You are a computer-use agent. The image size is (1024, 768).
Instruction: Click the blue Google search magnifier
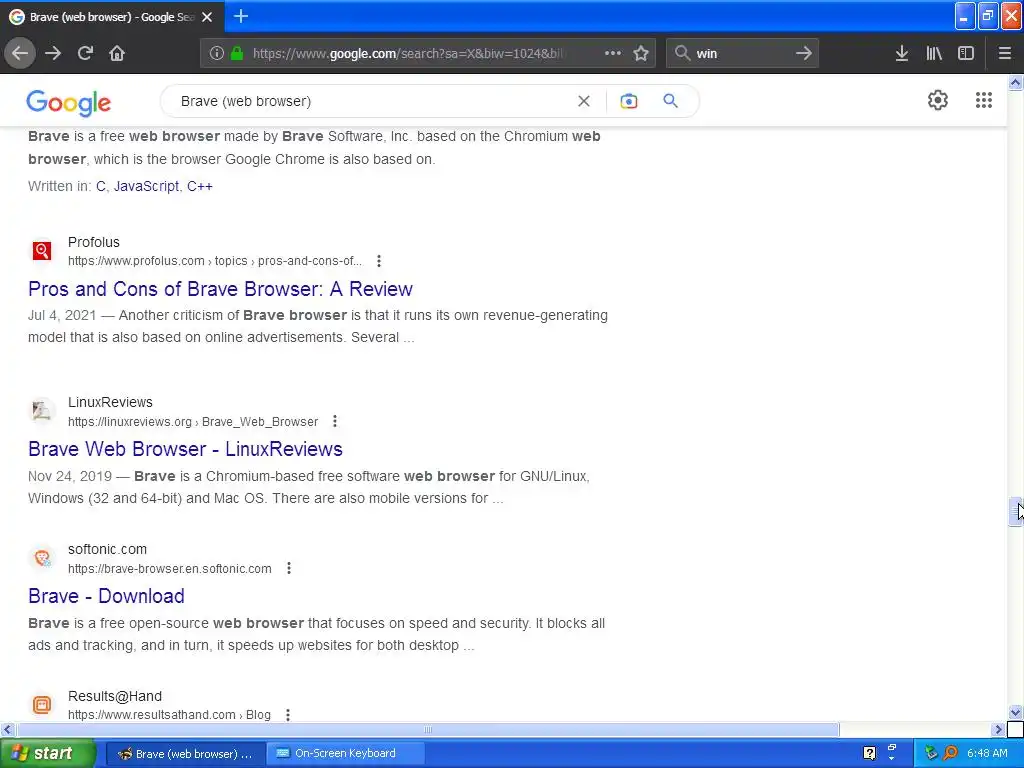(670, 101)
